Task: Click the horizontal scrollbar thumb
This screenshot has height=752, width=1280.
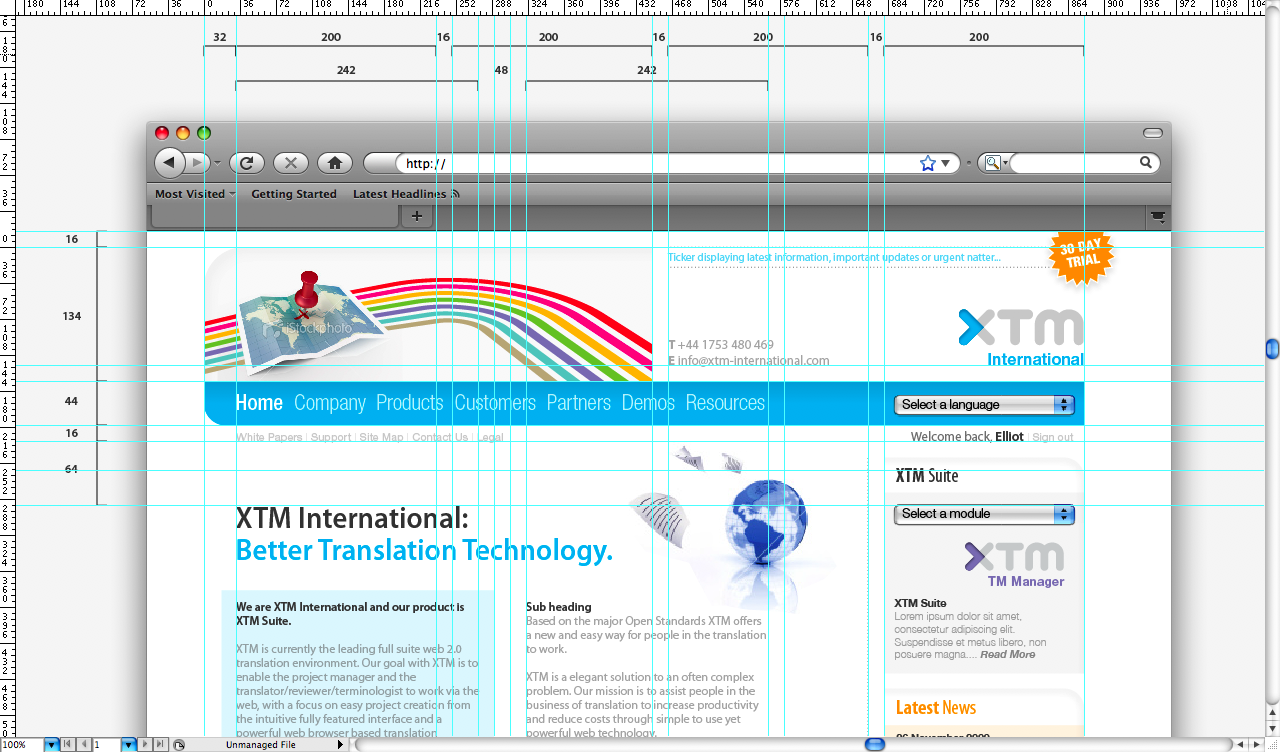Action: point(875,745)
